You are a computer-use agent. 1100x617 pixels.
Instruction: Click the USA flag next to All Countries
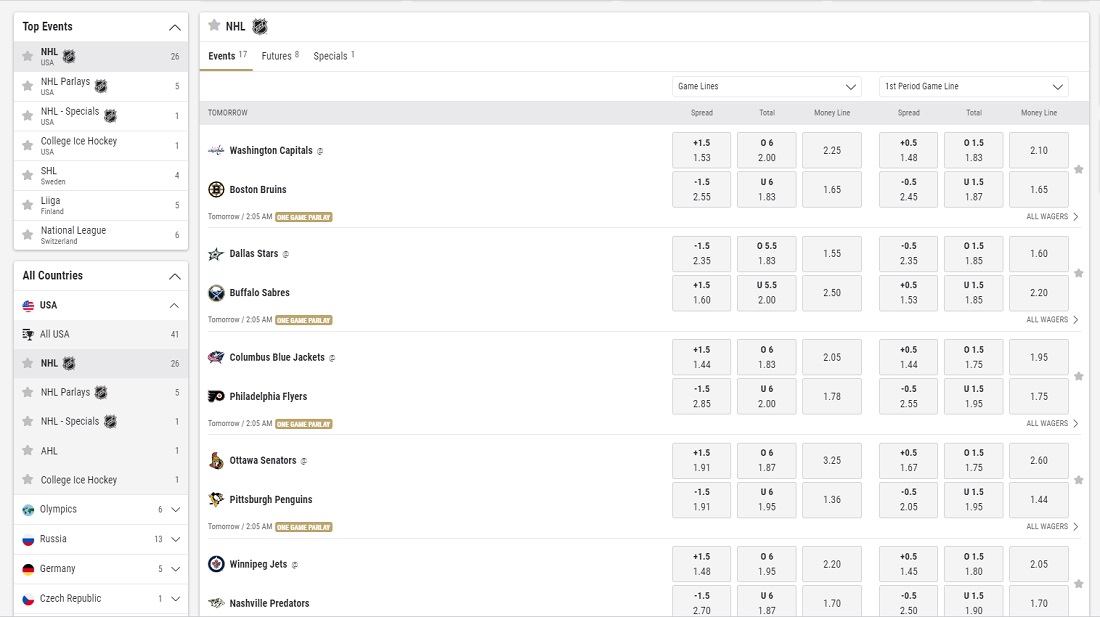coord(25,305)
